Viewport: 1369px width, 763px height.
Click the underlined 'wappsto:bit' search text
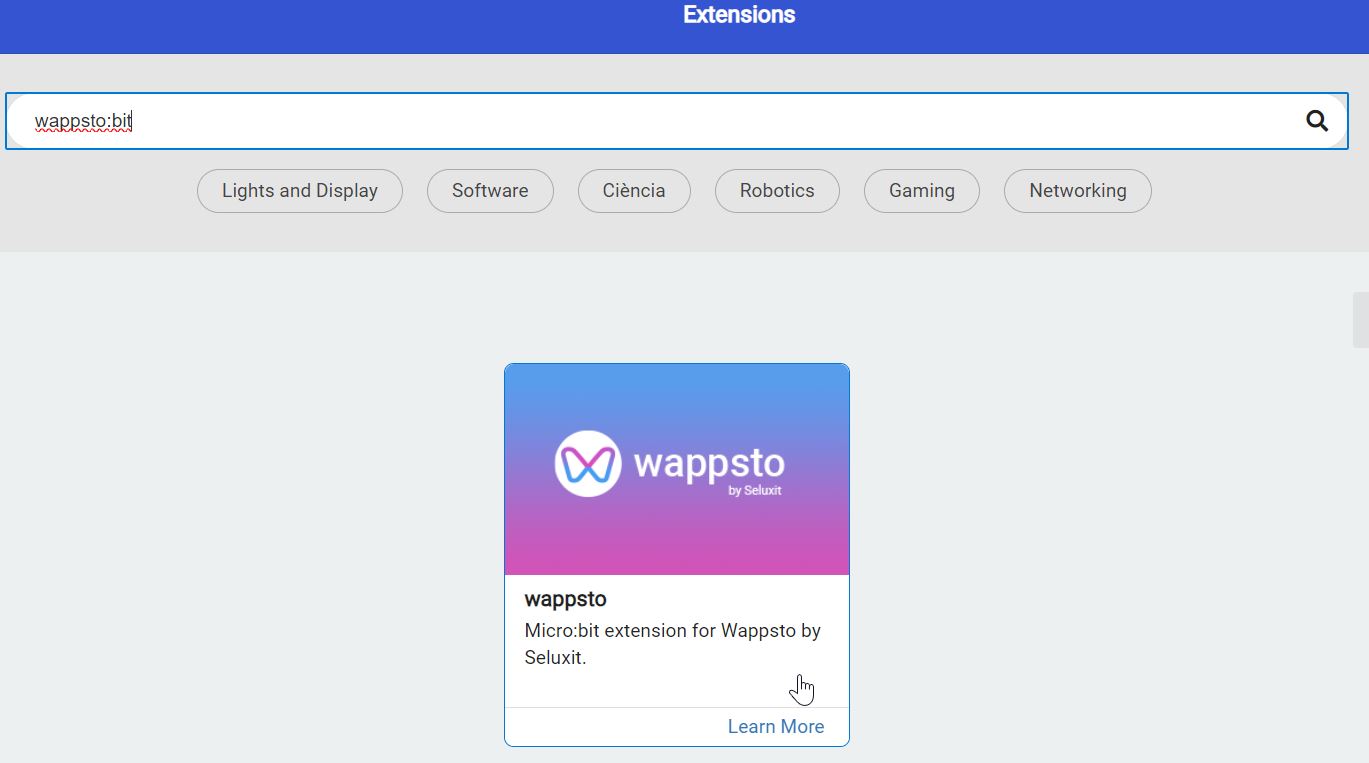83,121
